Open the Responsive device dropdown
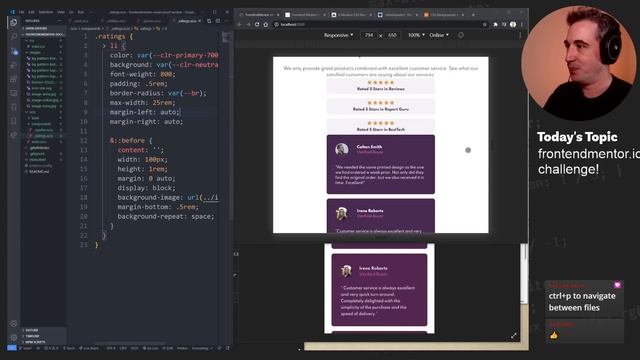This screenshot has height=360, width=640. [338, 35]
